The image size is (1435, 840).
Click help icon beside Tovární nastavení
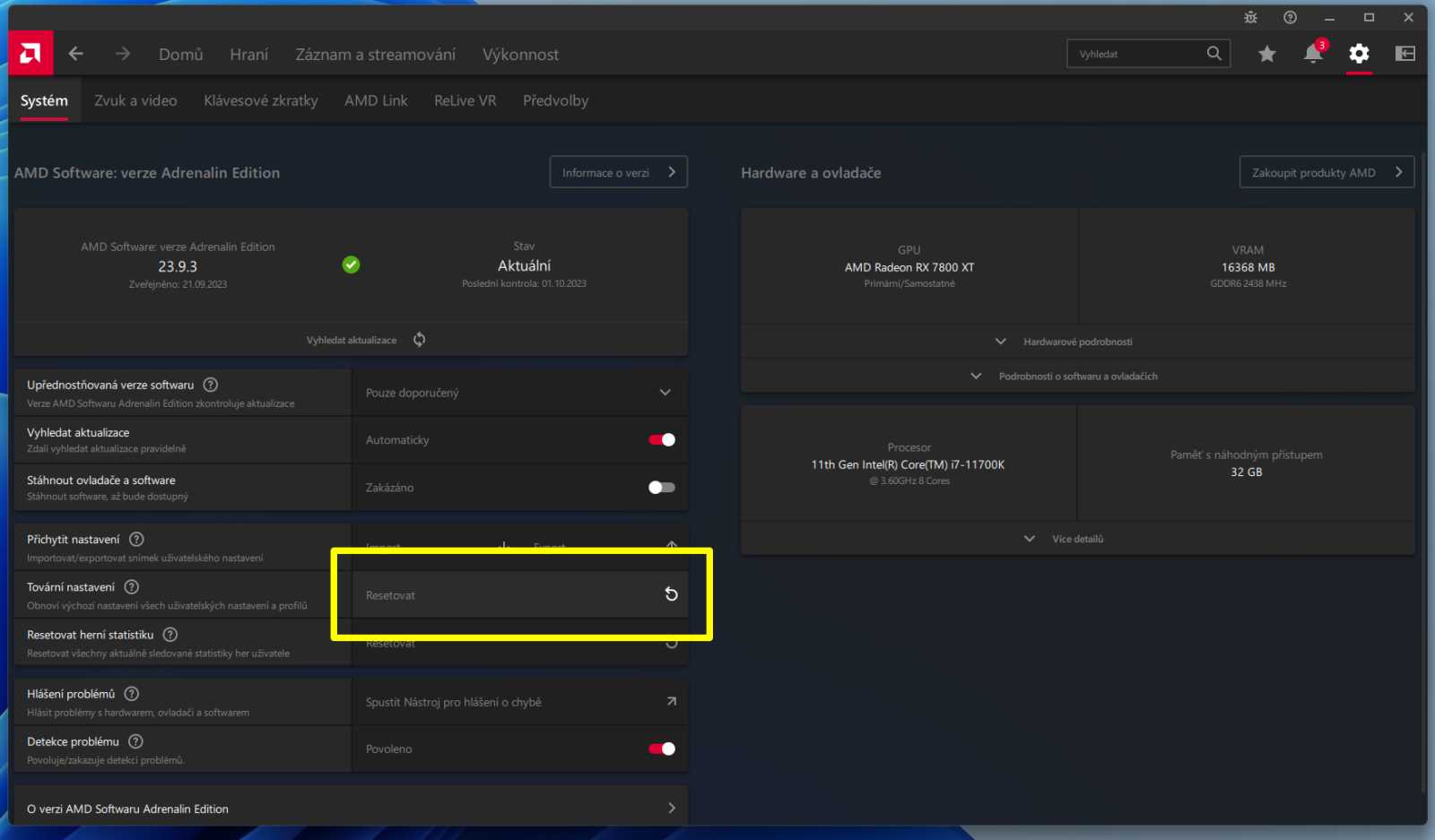pyautogui.click(x=131, y=586)
